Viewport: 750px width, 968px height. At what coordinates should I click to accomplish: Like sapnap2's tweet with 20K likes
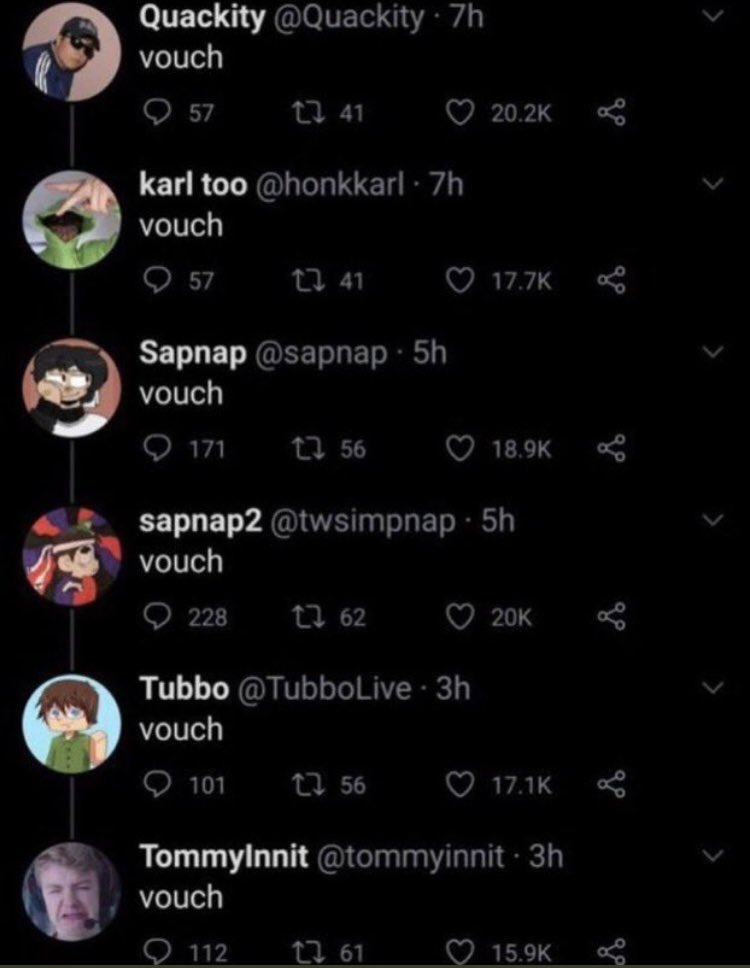[460, 617]
